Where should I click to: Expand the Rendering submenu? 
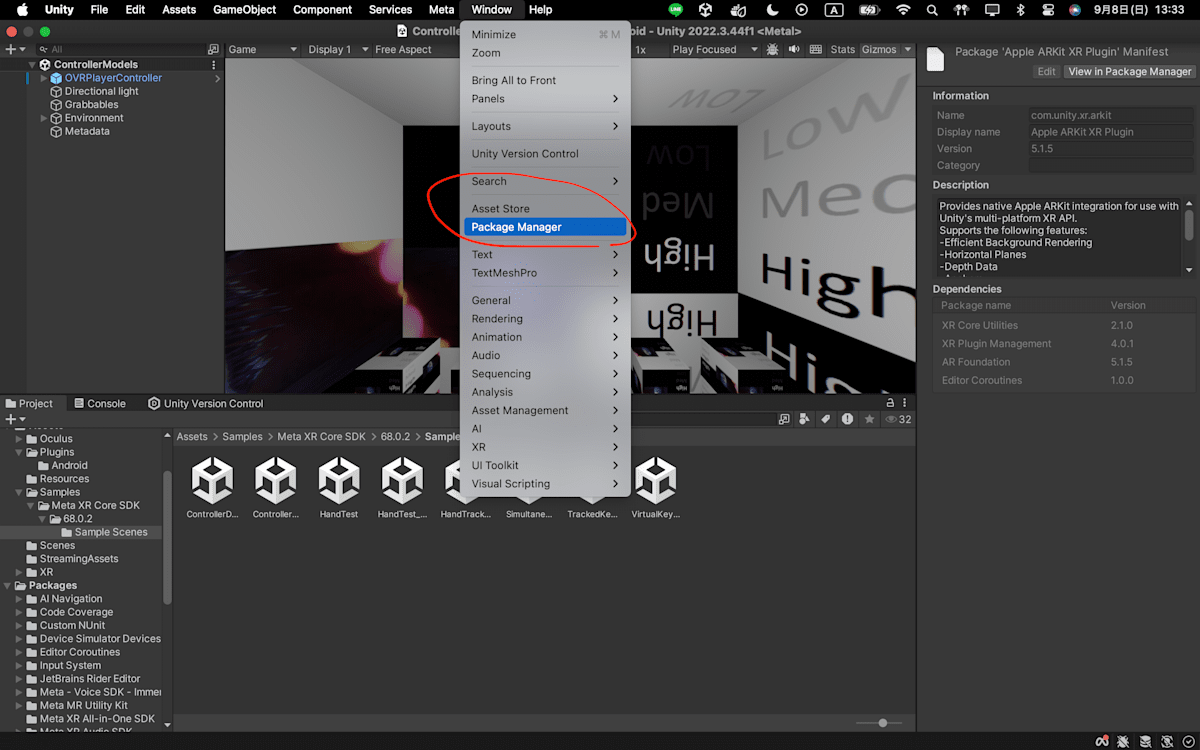tap(545, 319)
